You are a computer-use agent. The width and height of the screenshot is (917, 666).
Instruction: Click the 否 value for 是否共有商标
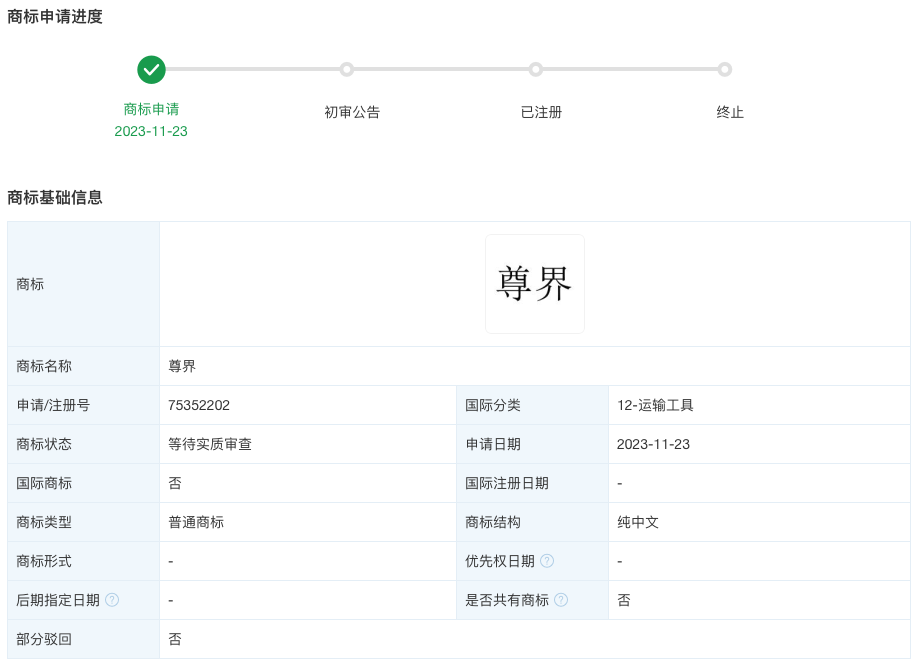(624, 600)
